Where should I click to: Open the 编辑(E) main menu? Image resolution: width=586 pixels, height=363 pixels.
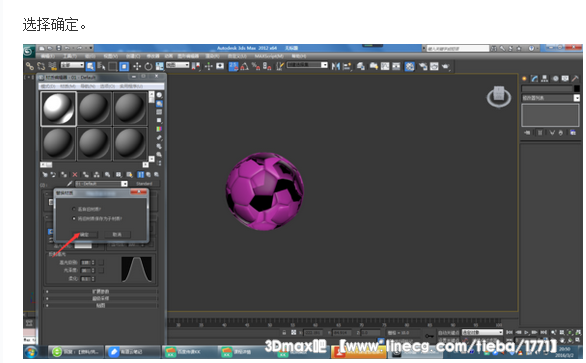coord(47,56)
